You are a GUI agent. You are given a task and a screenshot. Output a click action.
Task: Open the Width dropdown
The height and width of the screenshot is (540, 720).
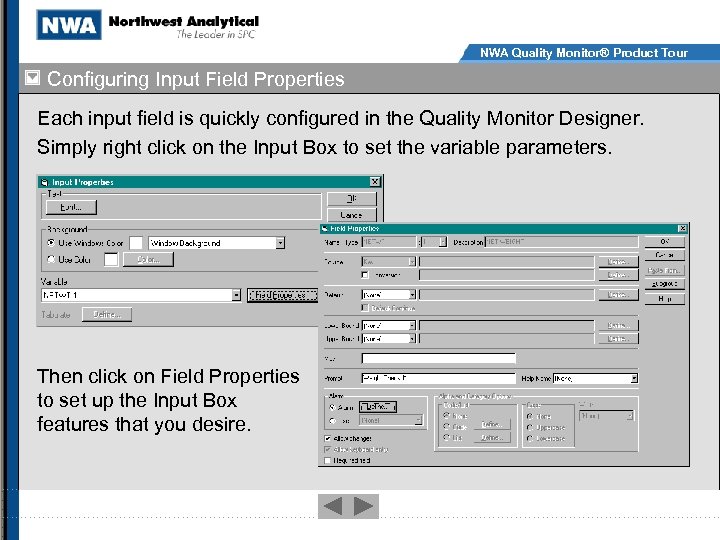click(x=630, y=416)
